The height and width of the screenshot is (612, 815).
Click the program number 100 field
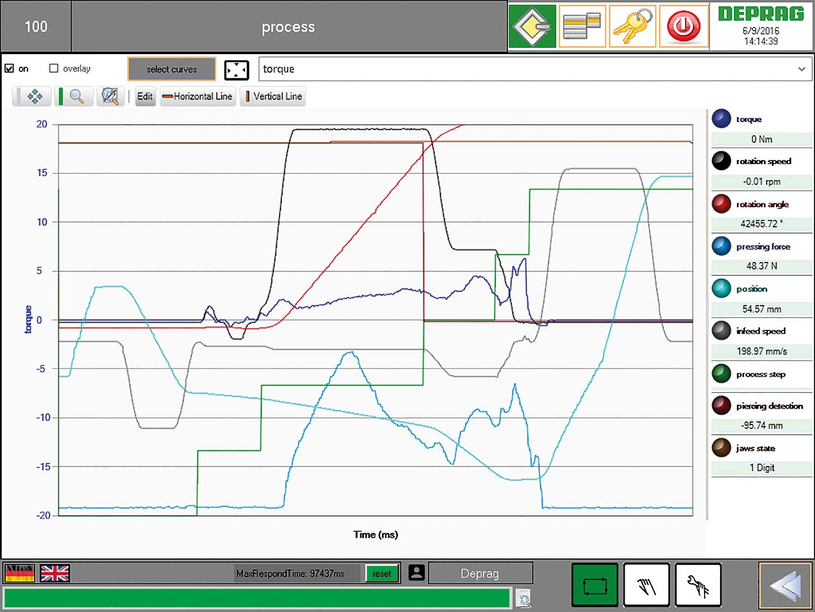coord(35,26)
